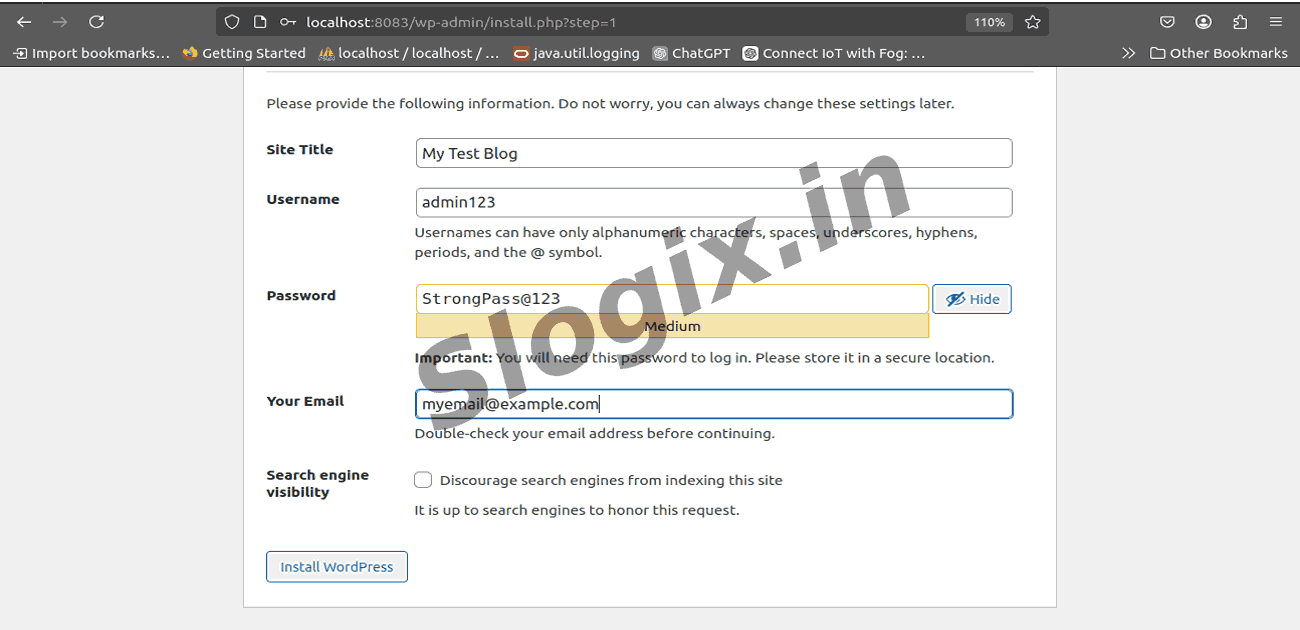This screenshot has height=630, width=1300.
Task: Click the tracking protection shield icon
Action: 232,22
